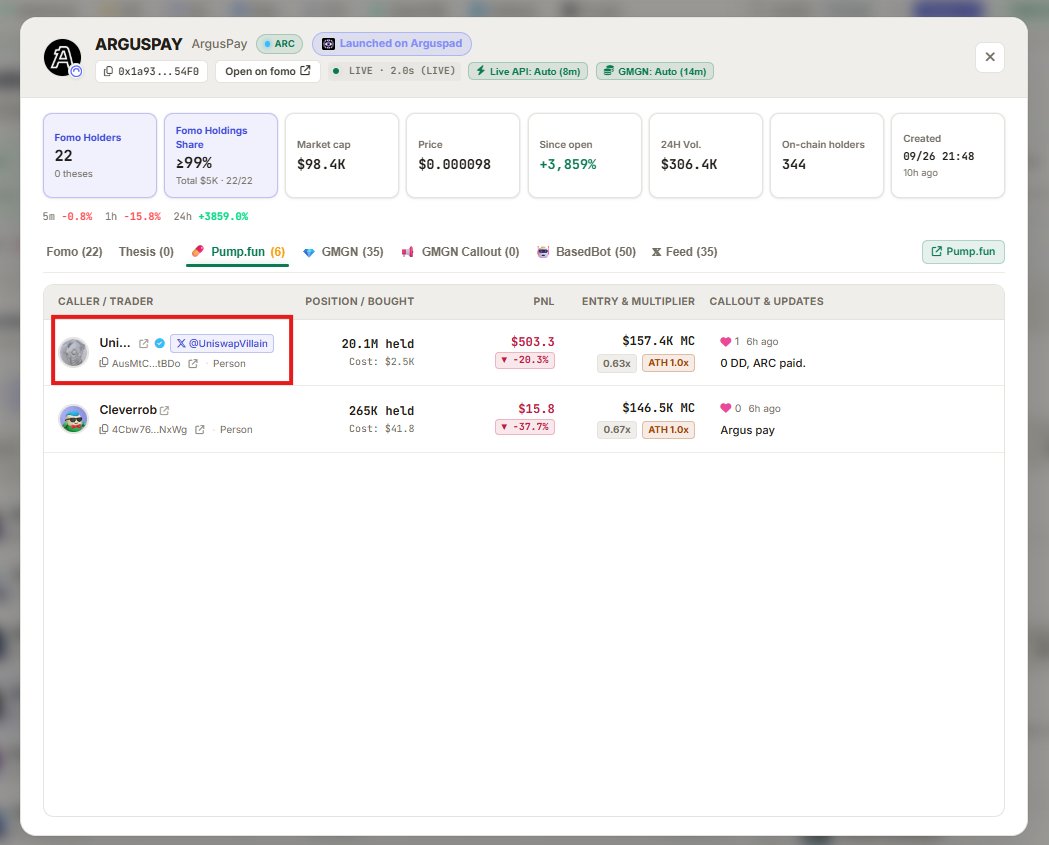Click the -37.7% PNL badge

524,427
